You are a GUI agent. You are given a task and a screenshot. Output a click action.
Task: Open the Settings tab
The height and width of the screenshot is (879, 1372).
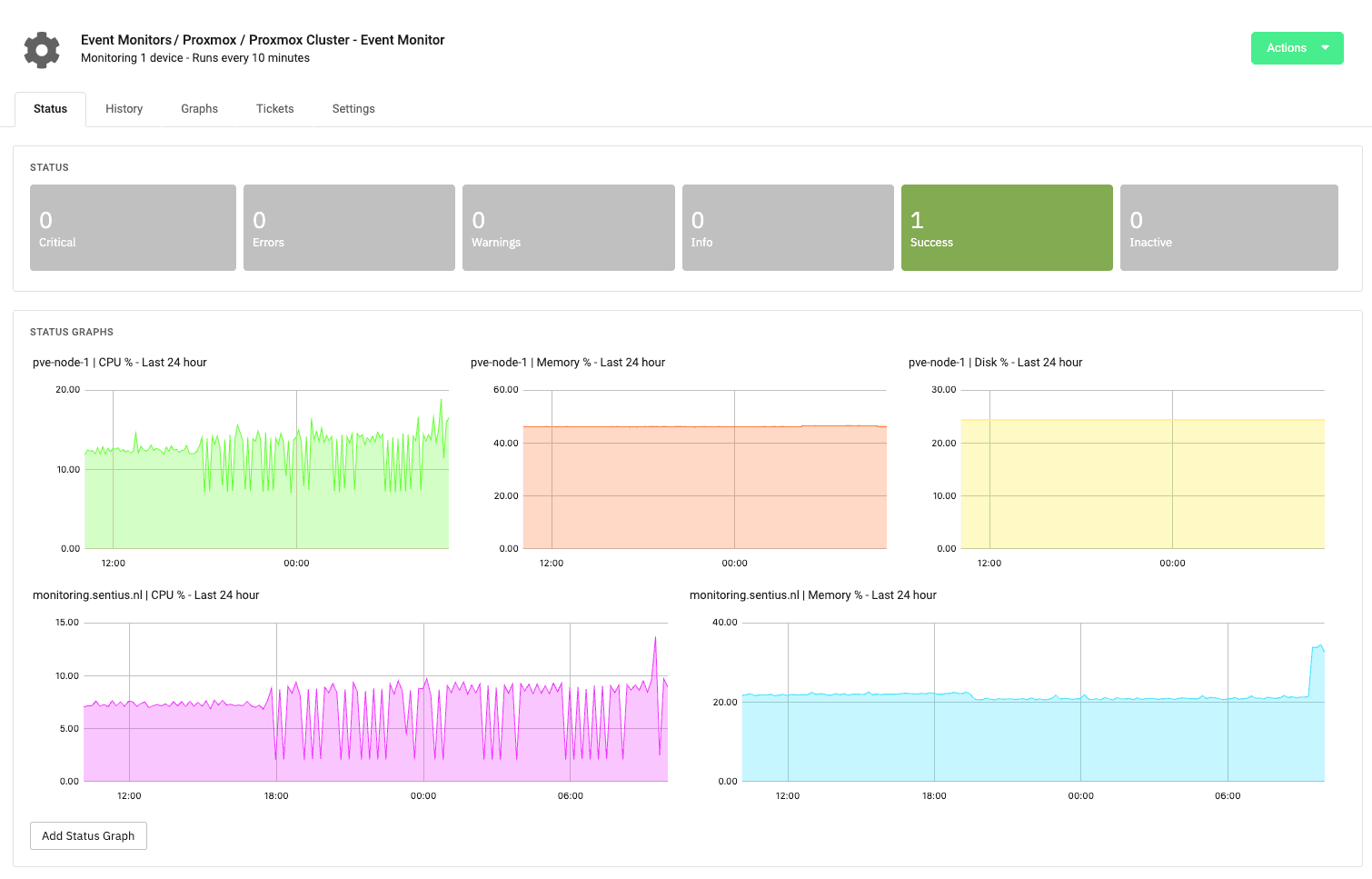tap(353, 108)
